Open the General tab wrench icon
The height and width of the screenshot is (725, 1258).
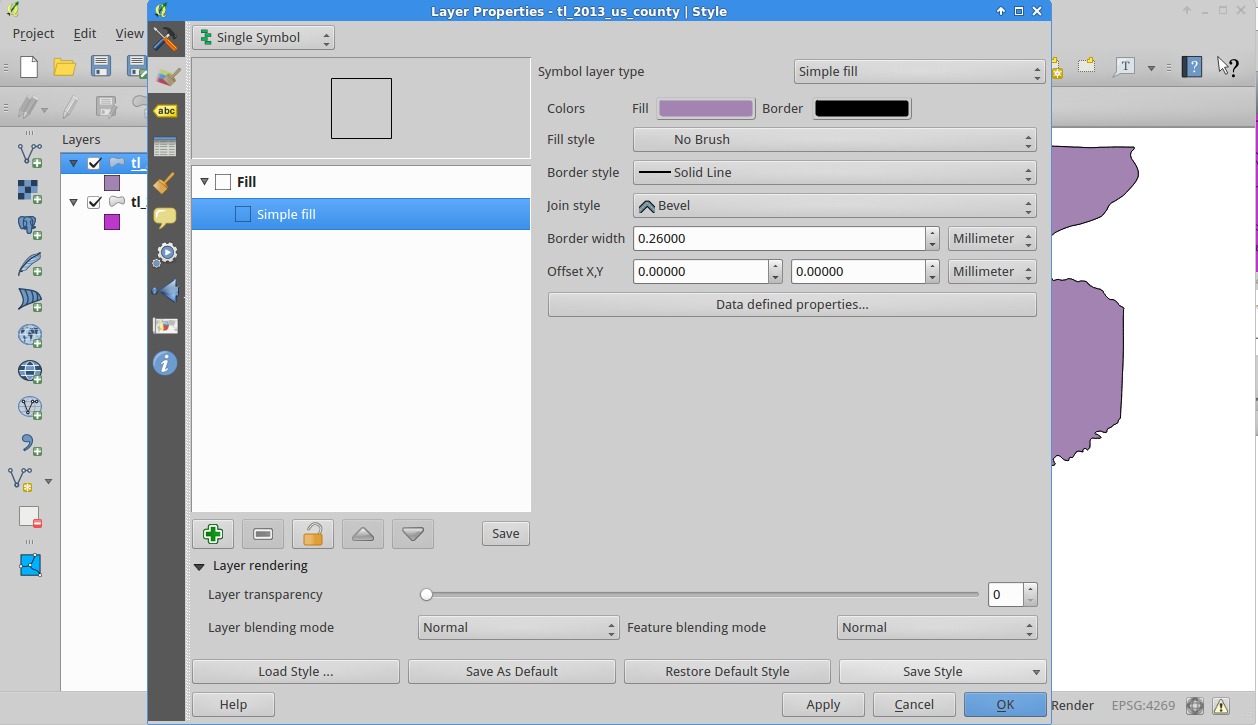[x=166, y=39]
